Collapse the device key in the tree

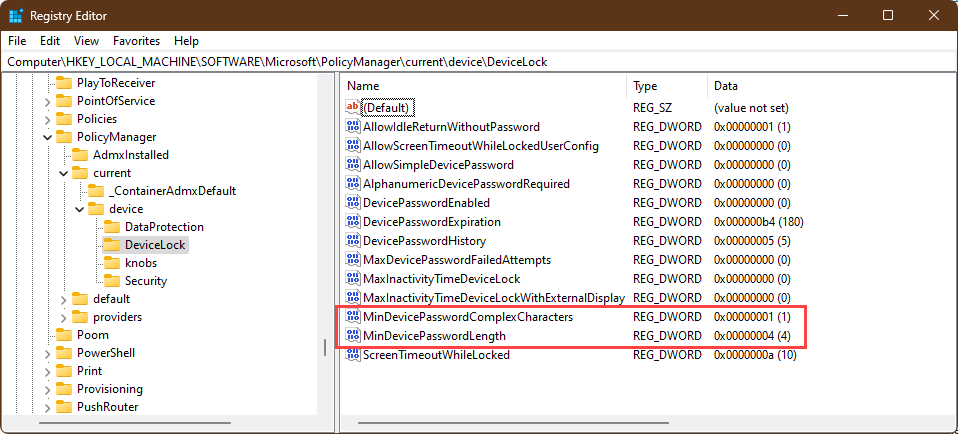coord(79,209)
